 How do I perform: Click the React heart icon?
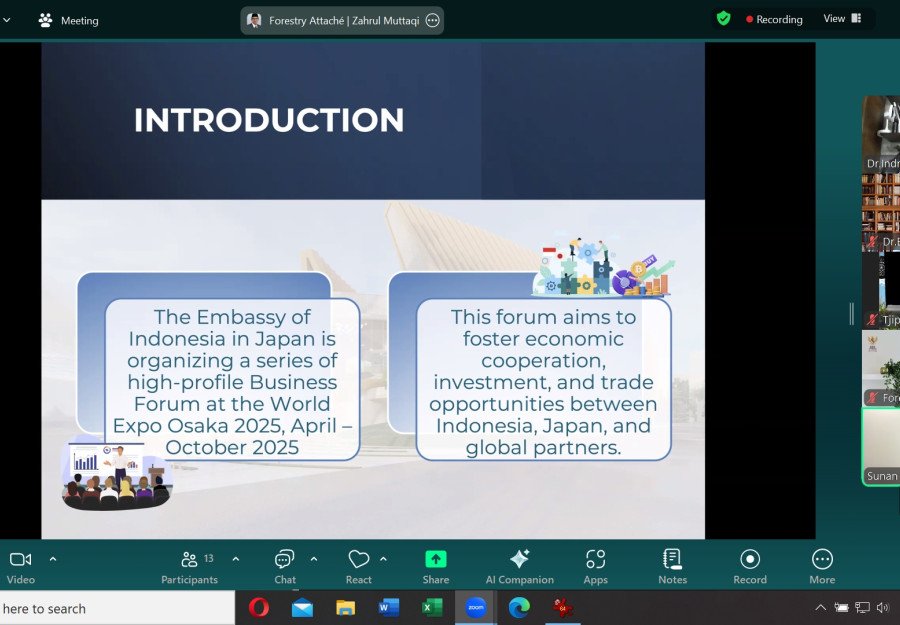click(359, 565)
